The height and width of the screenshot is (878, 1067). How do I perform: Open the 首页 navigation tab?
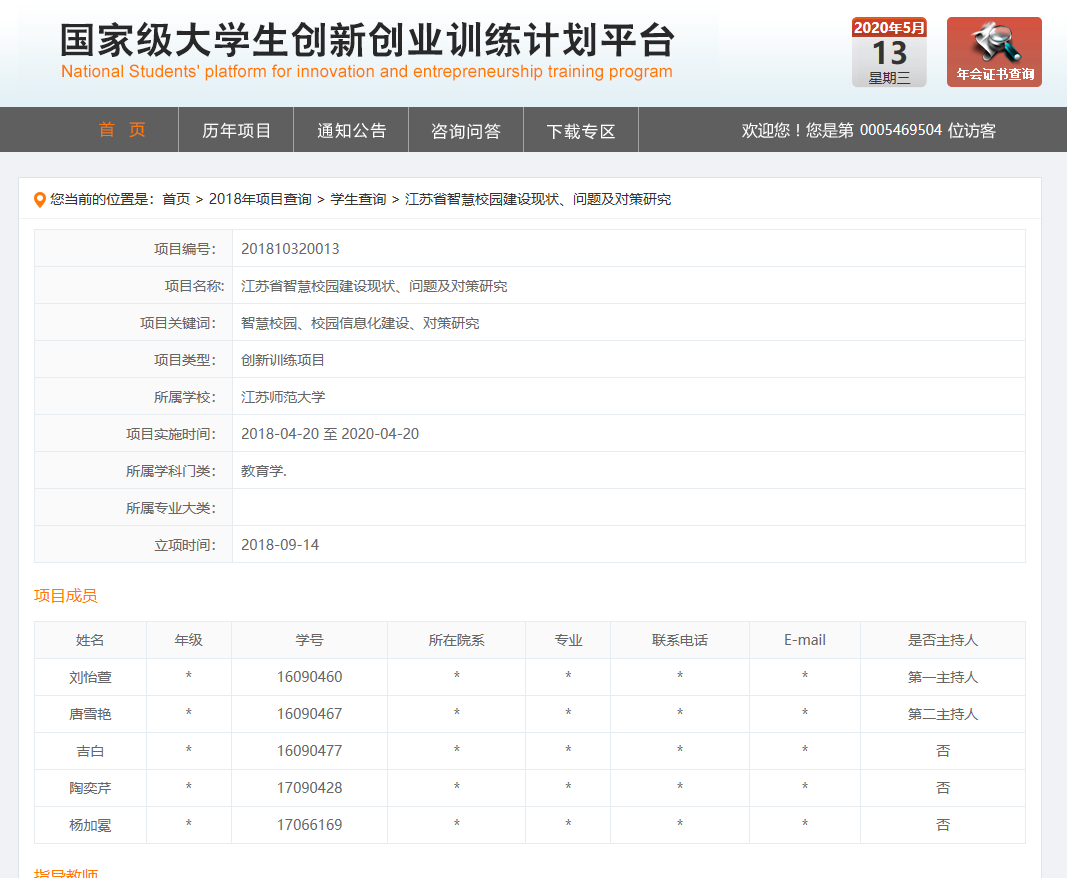point(122,130)
